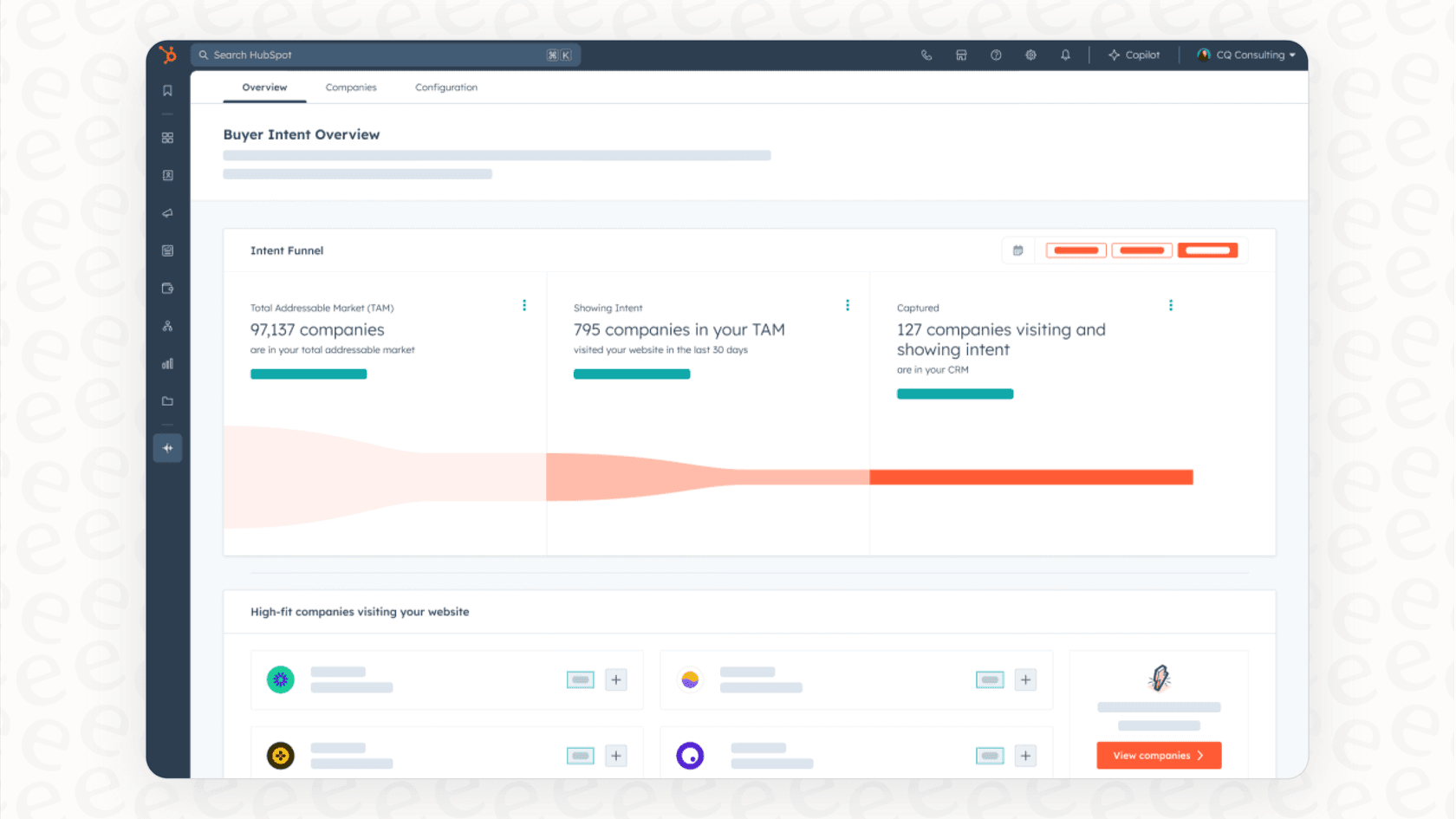Launch Copilot from the top bar
1456x819 pixels.
pyautogui.click(x=1134, y=55)
